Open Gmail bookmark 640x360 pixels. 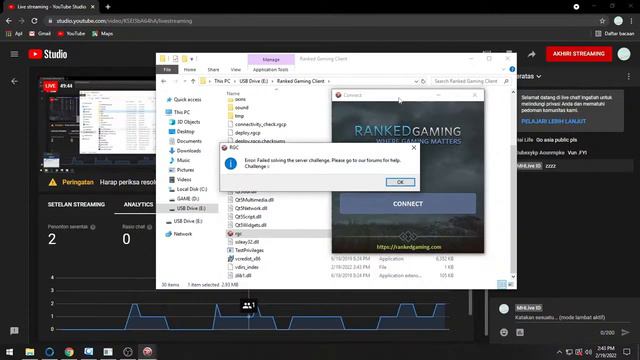point(40,33)
